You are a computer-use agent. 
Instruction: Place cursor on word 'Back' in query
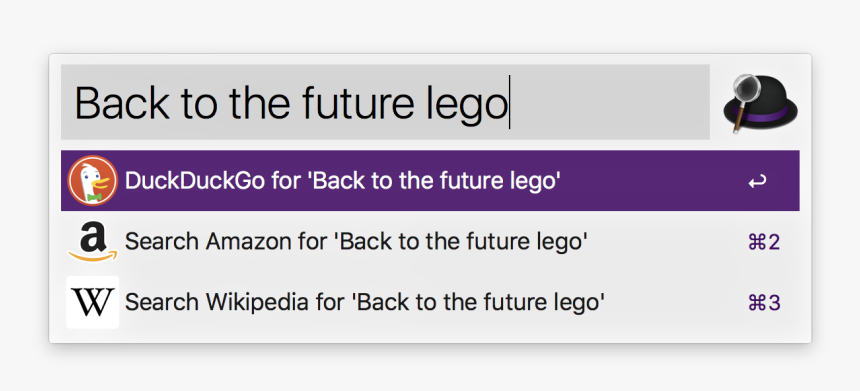(122, 103)
